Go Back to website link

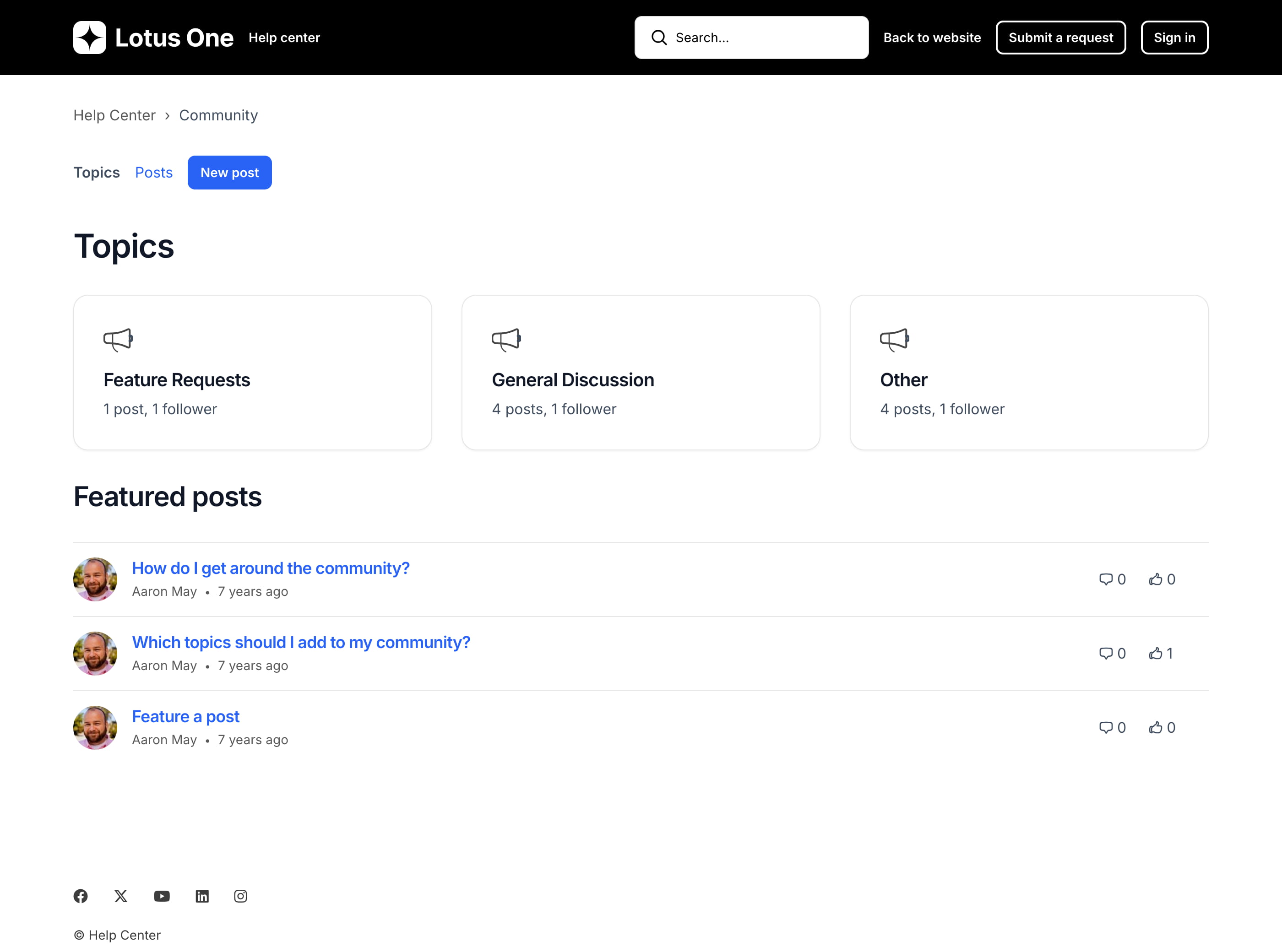(x=932, y=38)
